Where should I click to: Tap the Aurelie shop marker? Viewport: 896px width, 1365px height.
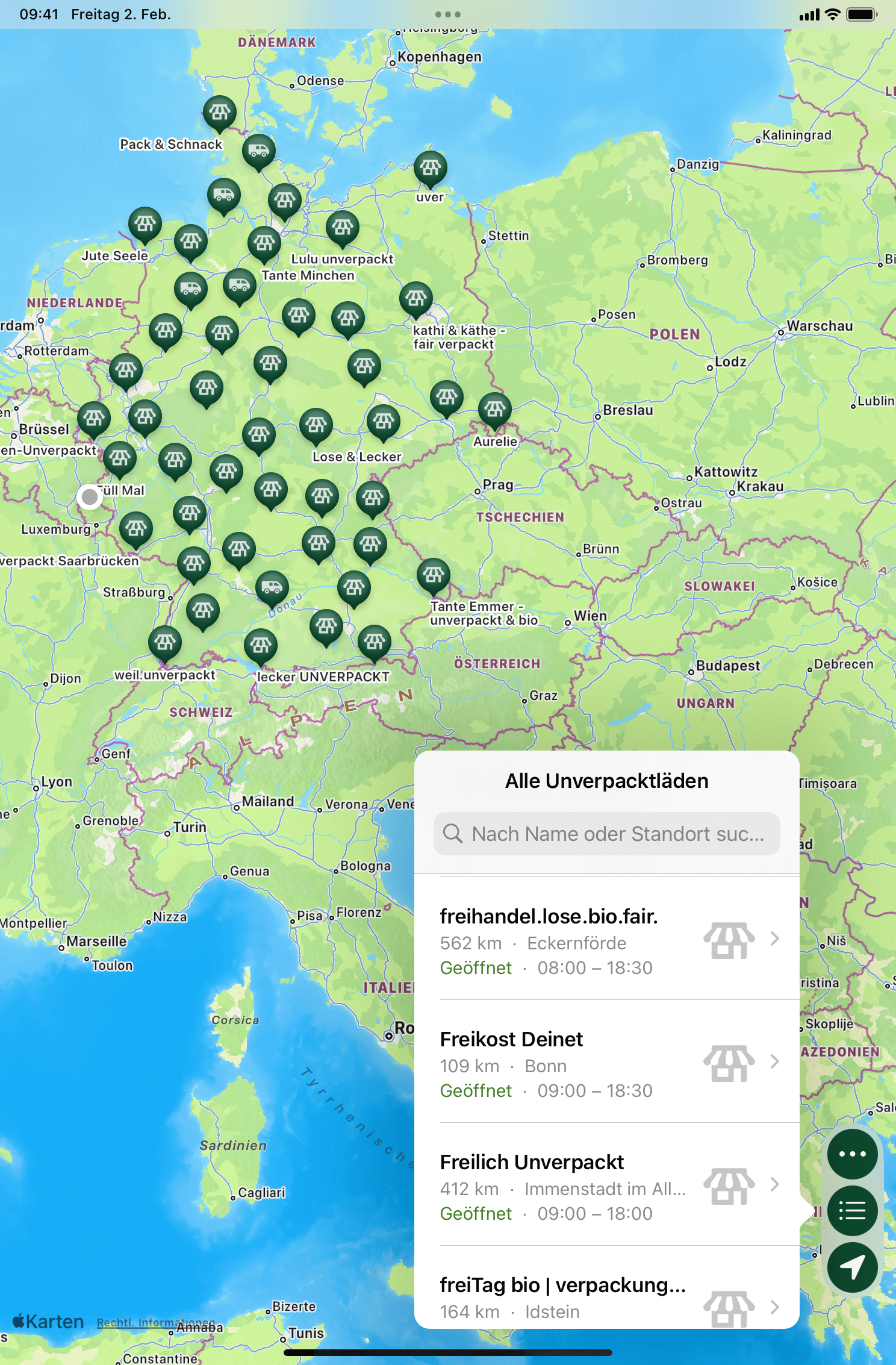coord(494,410)
